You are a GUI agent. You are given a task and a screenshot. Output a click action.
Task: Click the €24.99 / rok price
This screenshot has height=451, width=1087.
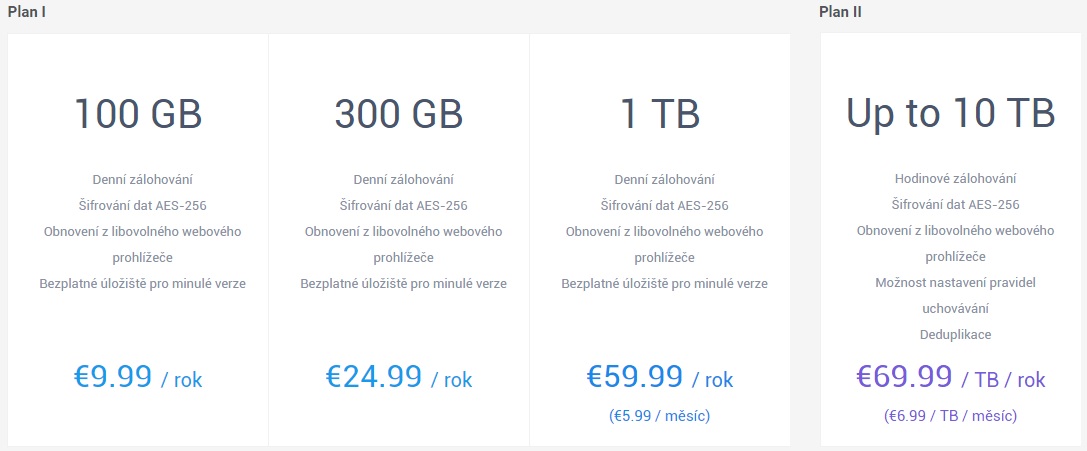coord(399,377)
